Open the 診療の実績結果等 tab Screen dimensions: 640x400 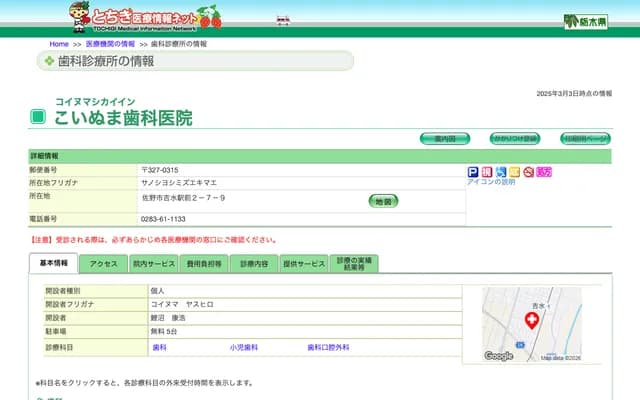354,264
